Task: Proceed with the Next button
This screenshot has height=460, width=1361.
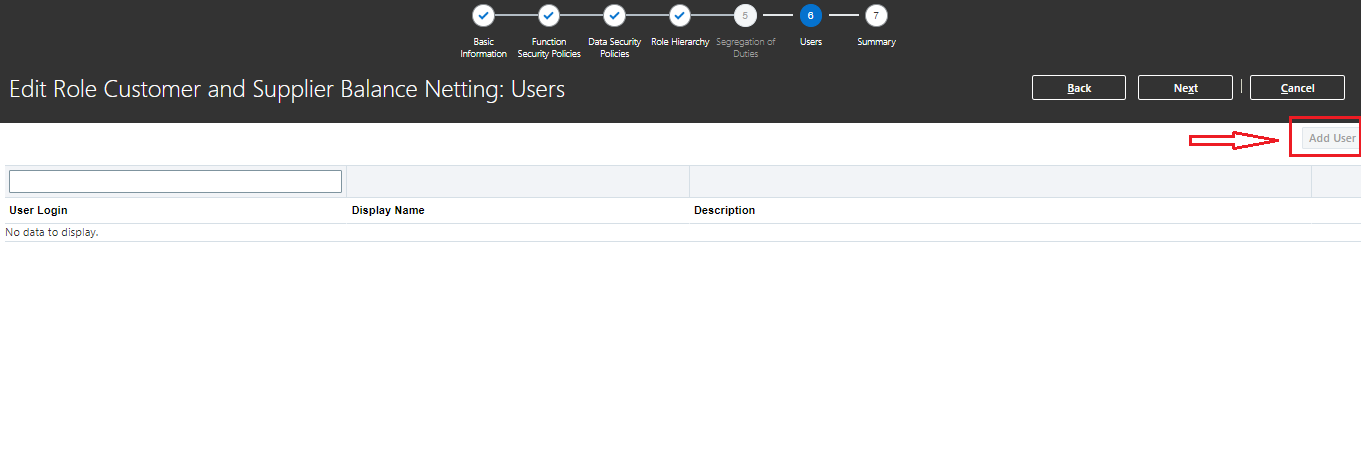Action: point(1186,88)
